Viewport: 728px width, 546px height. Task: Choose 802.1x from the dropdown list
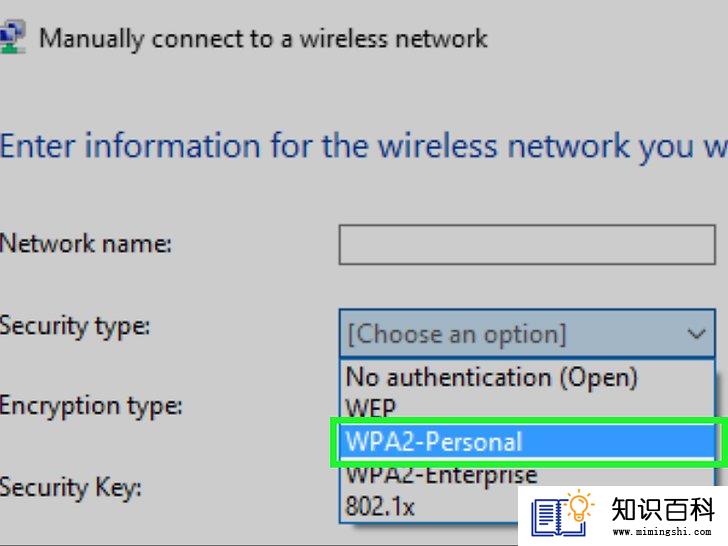pyautogui.click(x=380, y=506)
